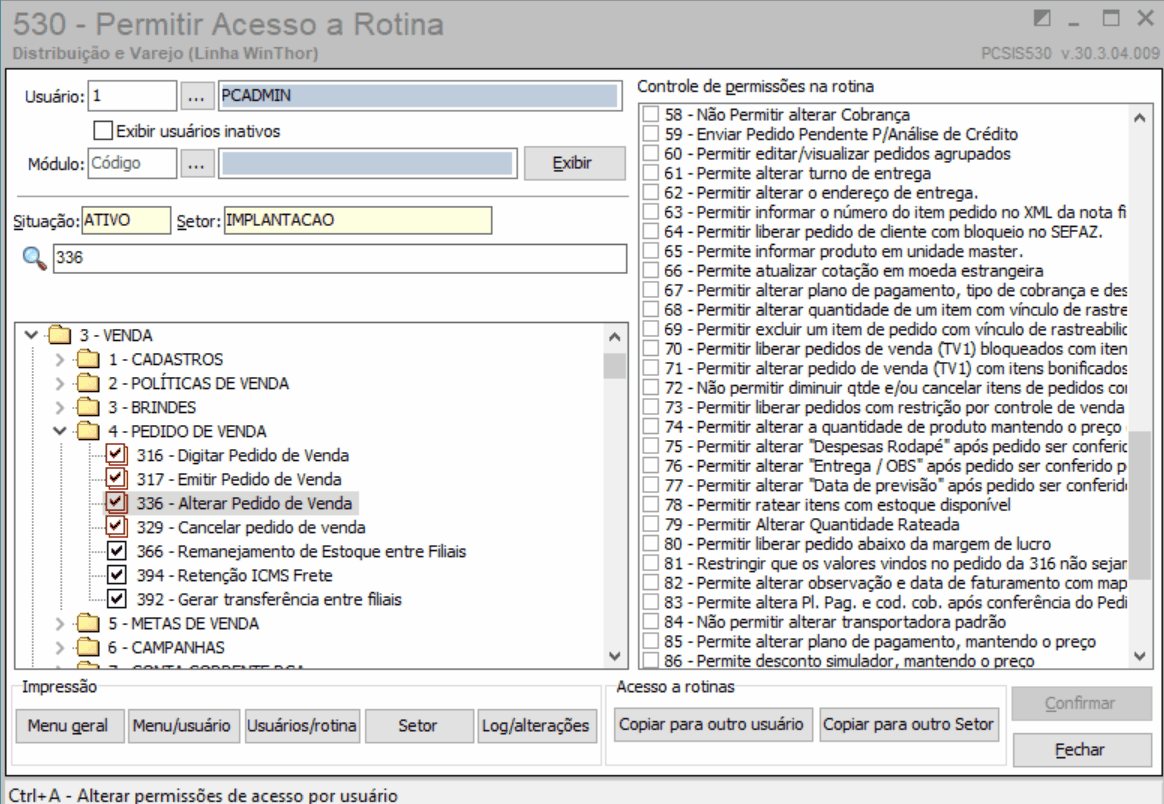This screenshot has width=1164, height=804.
Task: Click the 3 - VENDA folder icon
Action: click(59, 336)
